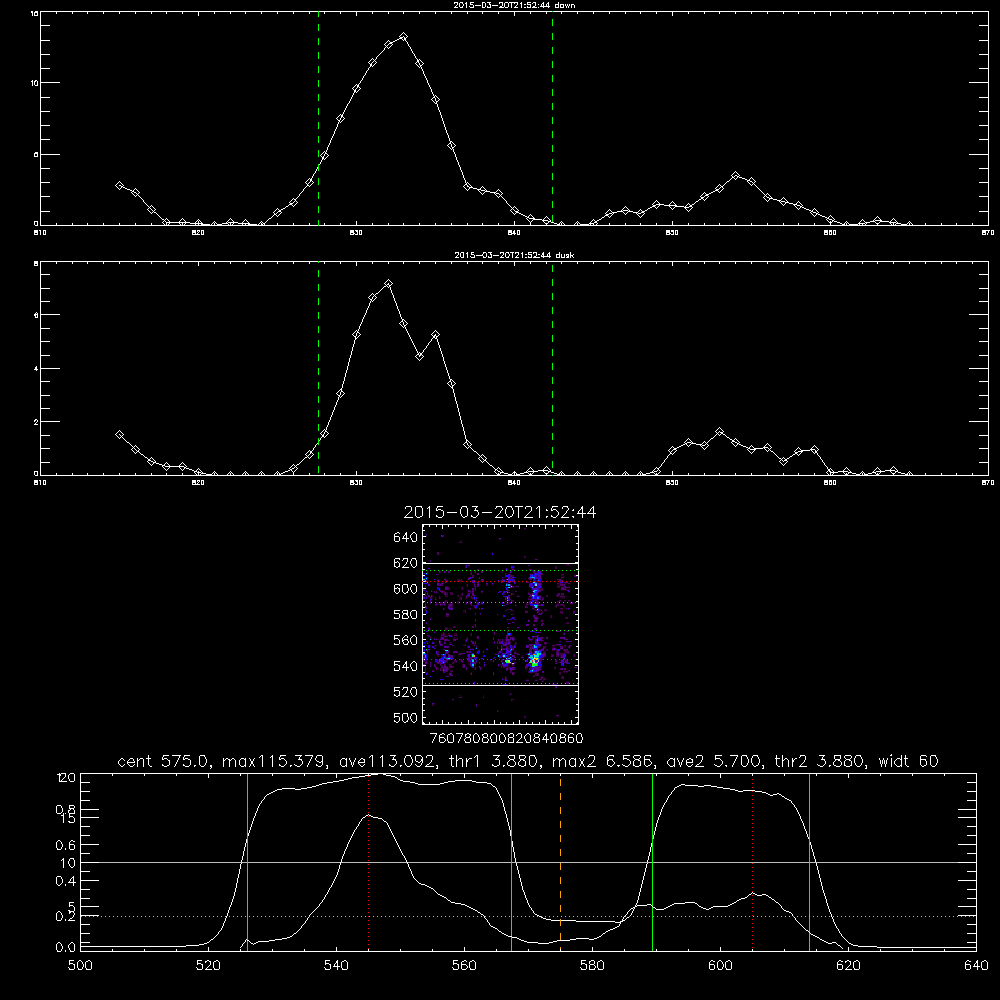Click the 'thr1 3.880' text
This screenshot has height=1000, width=1000.
(496, 761)
